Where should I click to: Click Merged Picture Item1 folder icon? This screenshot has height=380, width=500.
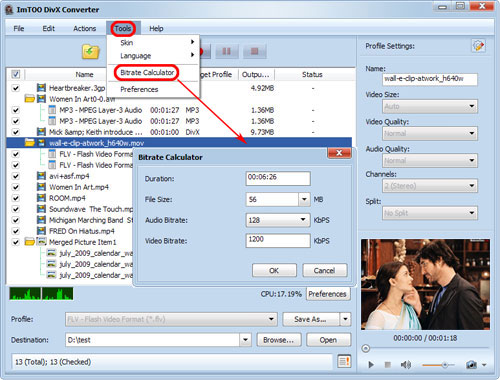30,242
